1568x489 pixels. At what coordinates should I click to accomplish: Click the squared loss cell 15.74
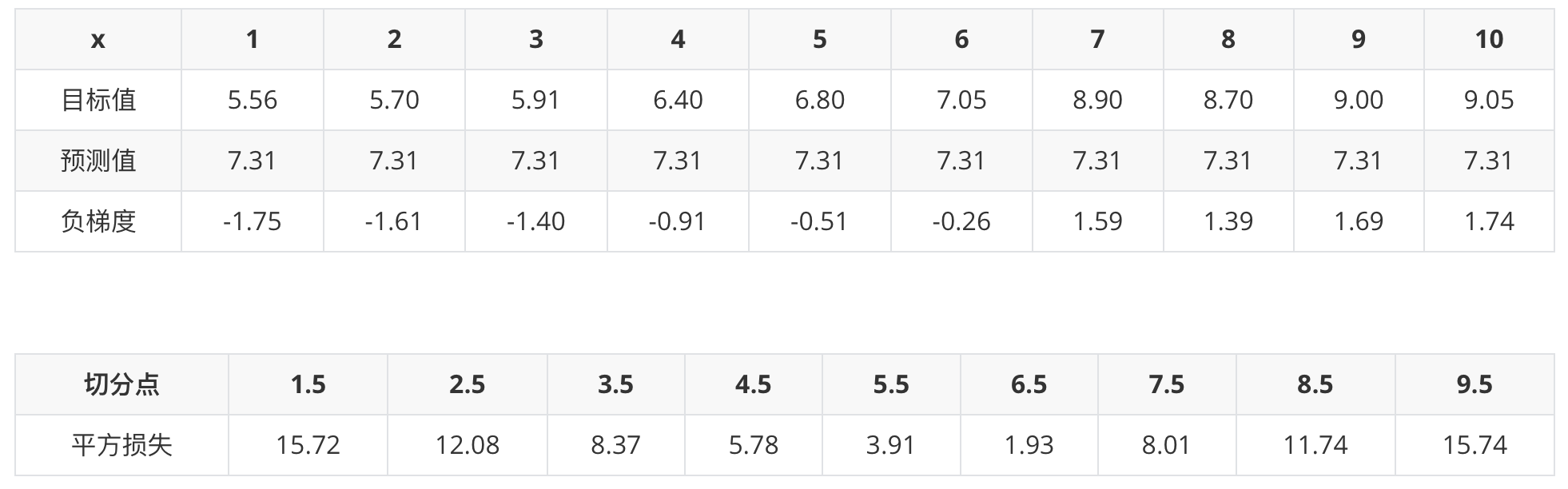pyautogui.click(x=1474, y=445)
